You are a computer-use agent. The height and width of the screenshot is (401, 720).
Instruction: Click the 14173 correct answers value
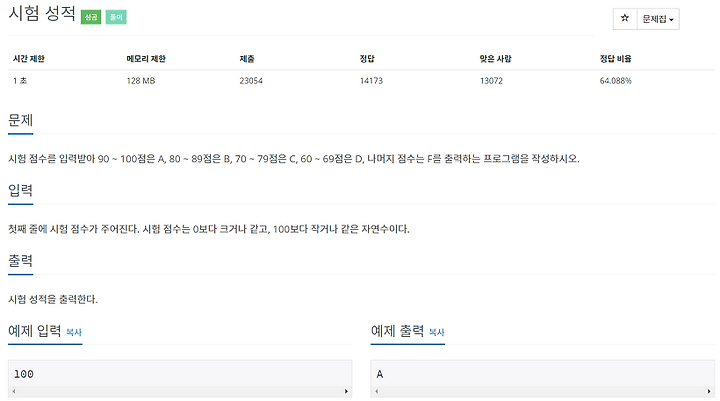(371, 81)
